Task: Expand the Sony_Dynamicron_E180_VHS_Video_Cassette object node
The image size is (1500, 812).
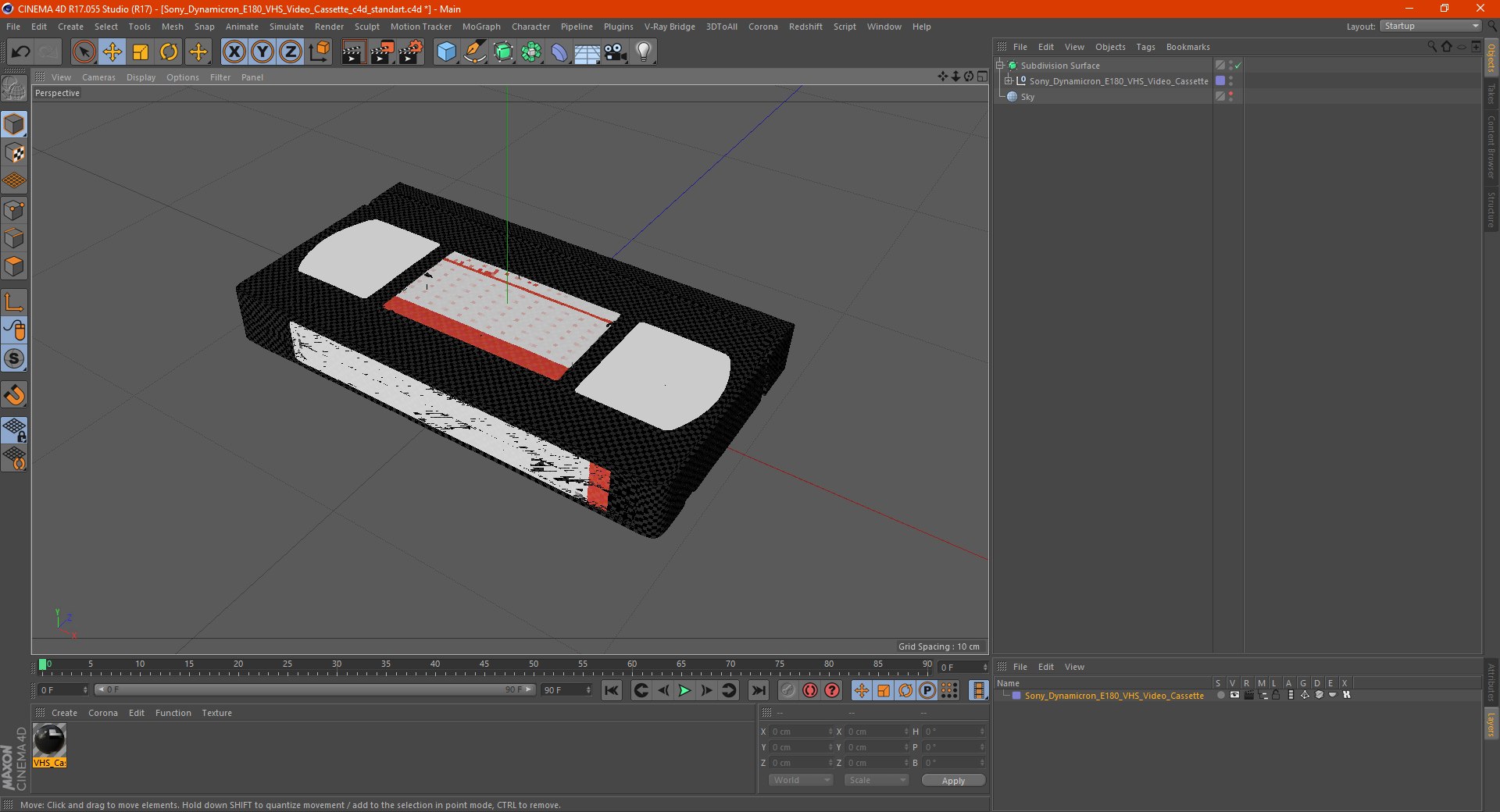Action: coord(1008,81)
